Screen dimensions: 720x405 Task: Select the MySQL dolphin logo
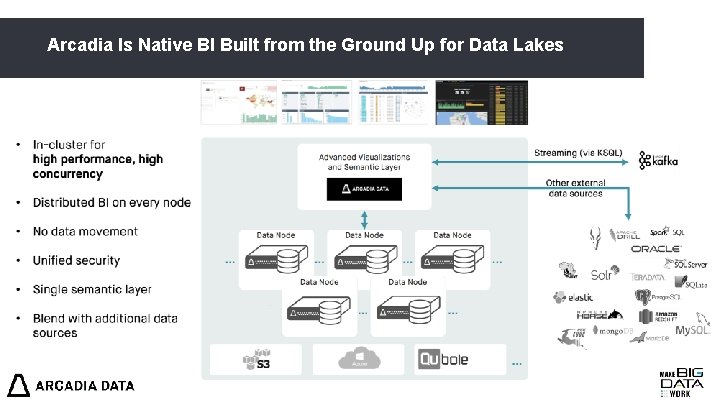pyautogui.click(x=692, y=325)
